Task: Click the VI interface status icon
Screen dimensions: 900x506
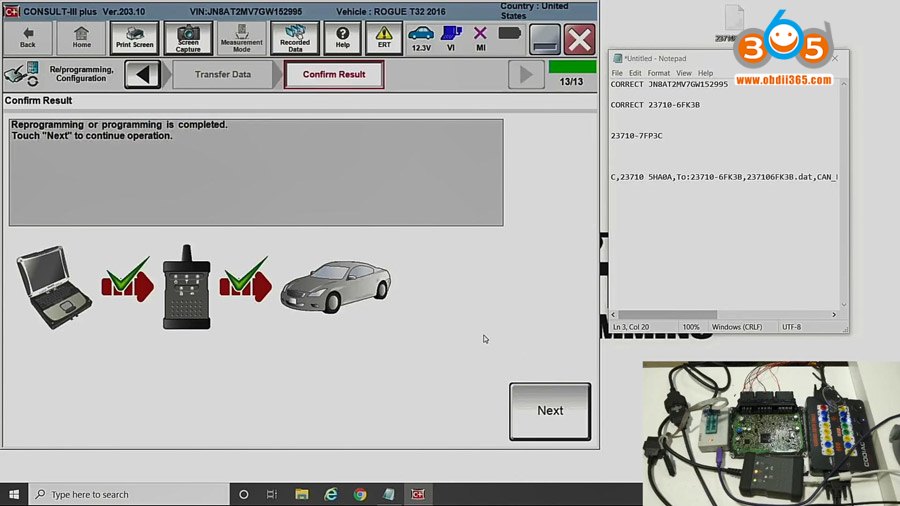Action: (451, 38)
